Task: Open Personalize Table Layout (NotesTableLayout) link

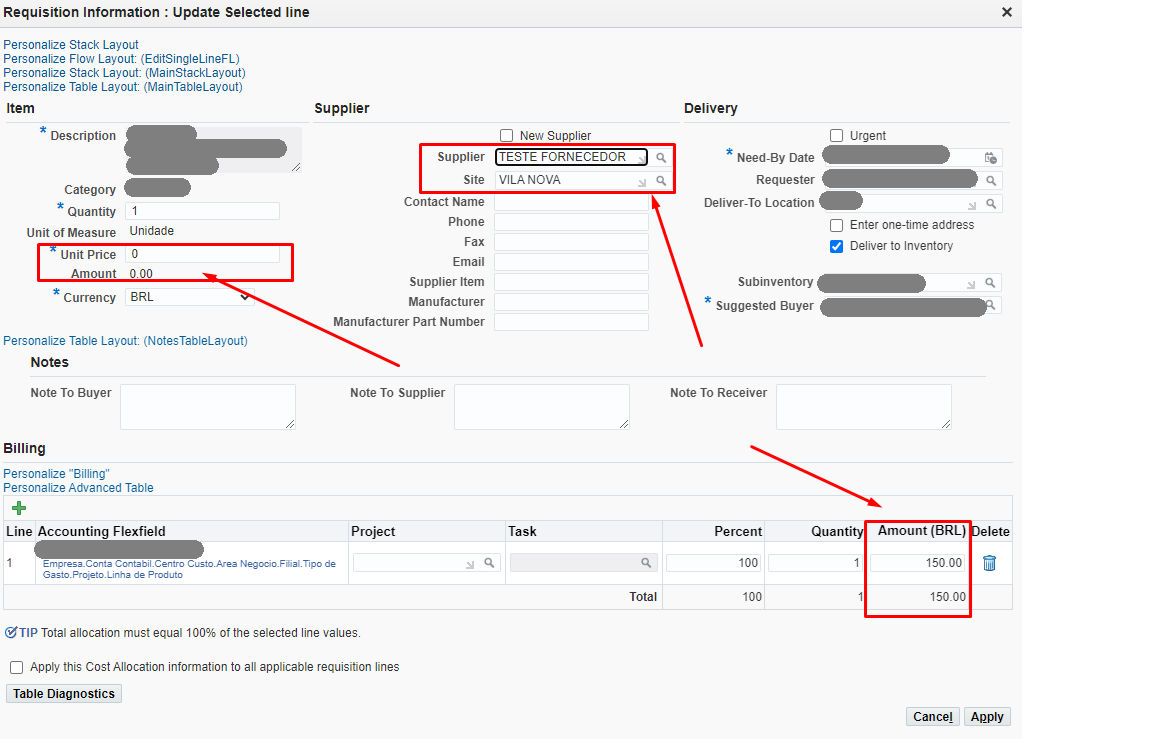Action: coord(125,341)
